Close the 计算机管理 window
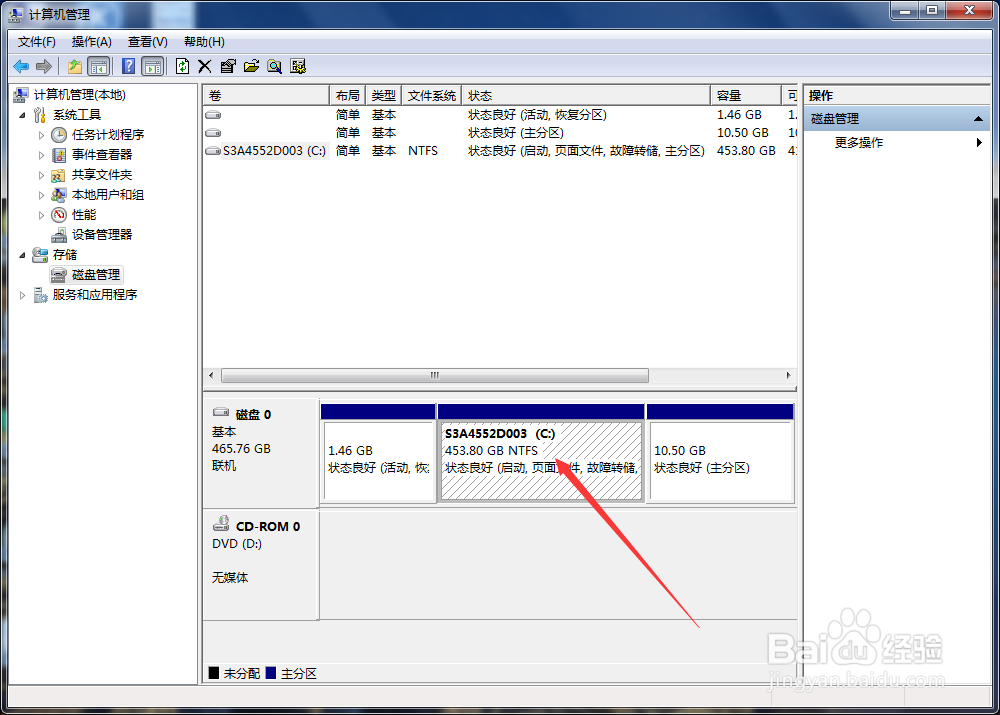This screenshot has width=1000, height=715. click(969, 11)
